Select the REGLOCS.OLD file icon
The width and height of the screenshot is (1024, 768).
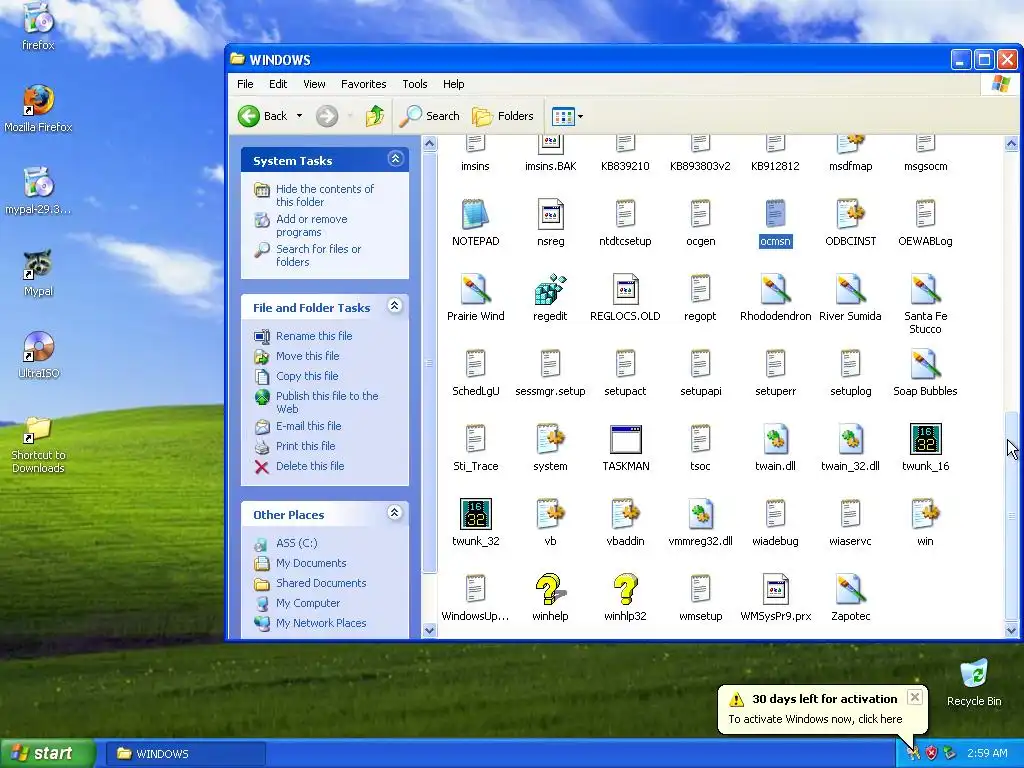(x=625, y=289)
